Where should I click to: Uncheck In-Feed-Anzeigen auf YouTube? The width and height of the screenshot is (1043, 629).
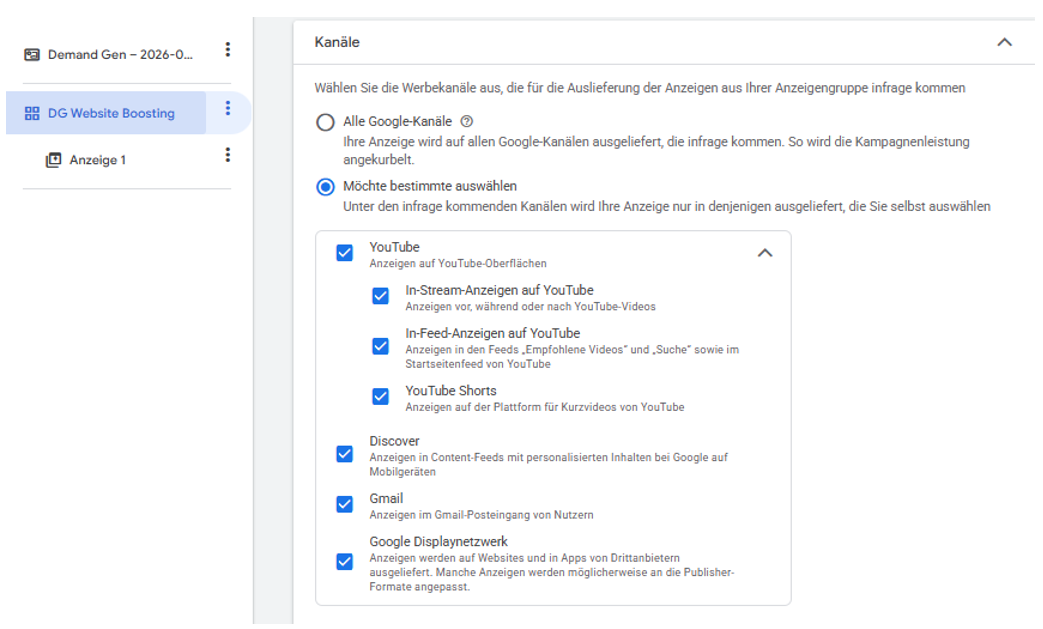coord(380,348)
